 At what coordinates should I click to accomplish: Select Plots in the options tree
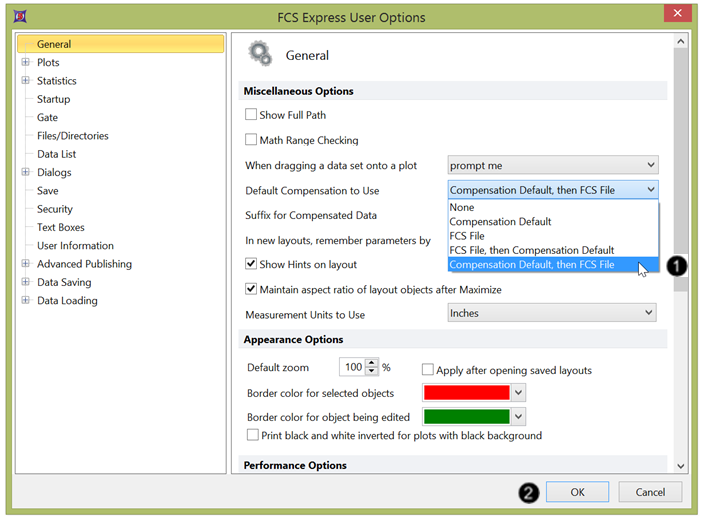(x=48, y=62)
